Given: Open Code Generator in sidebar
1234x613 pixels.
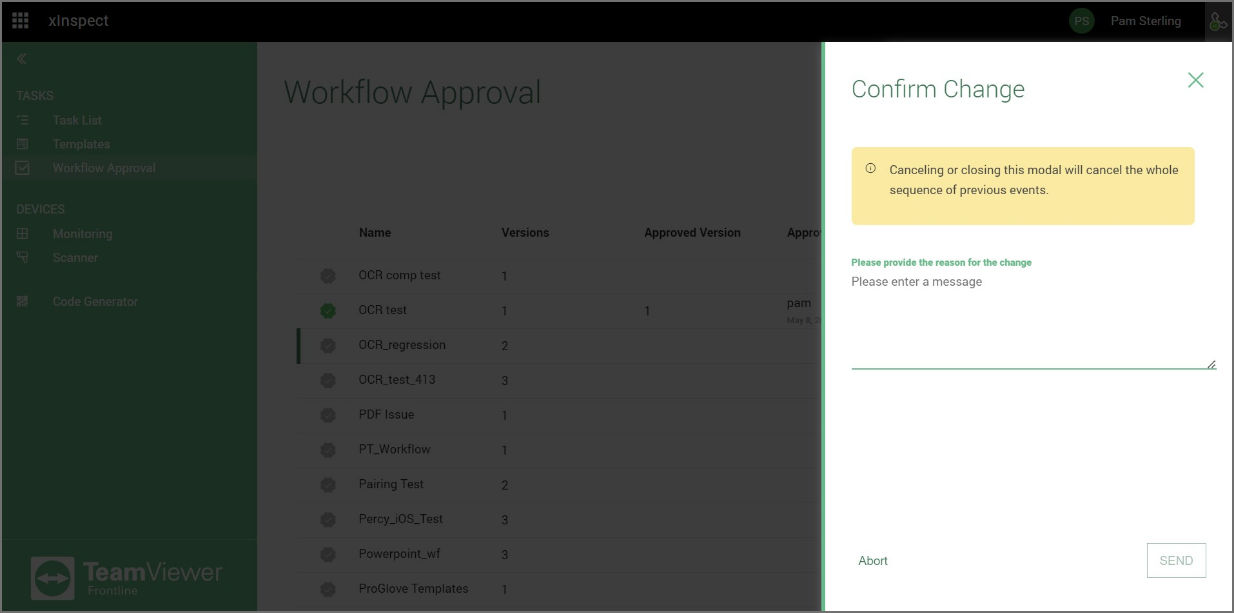Looking at the screenshot, I should tap(95, 302).
